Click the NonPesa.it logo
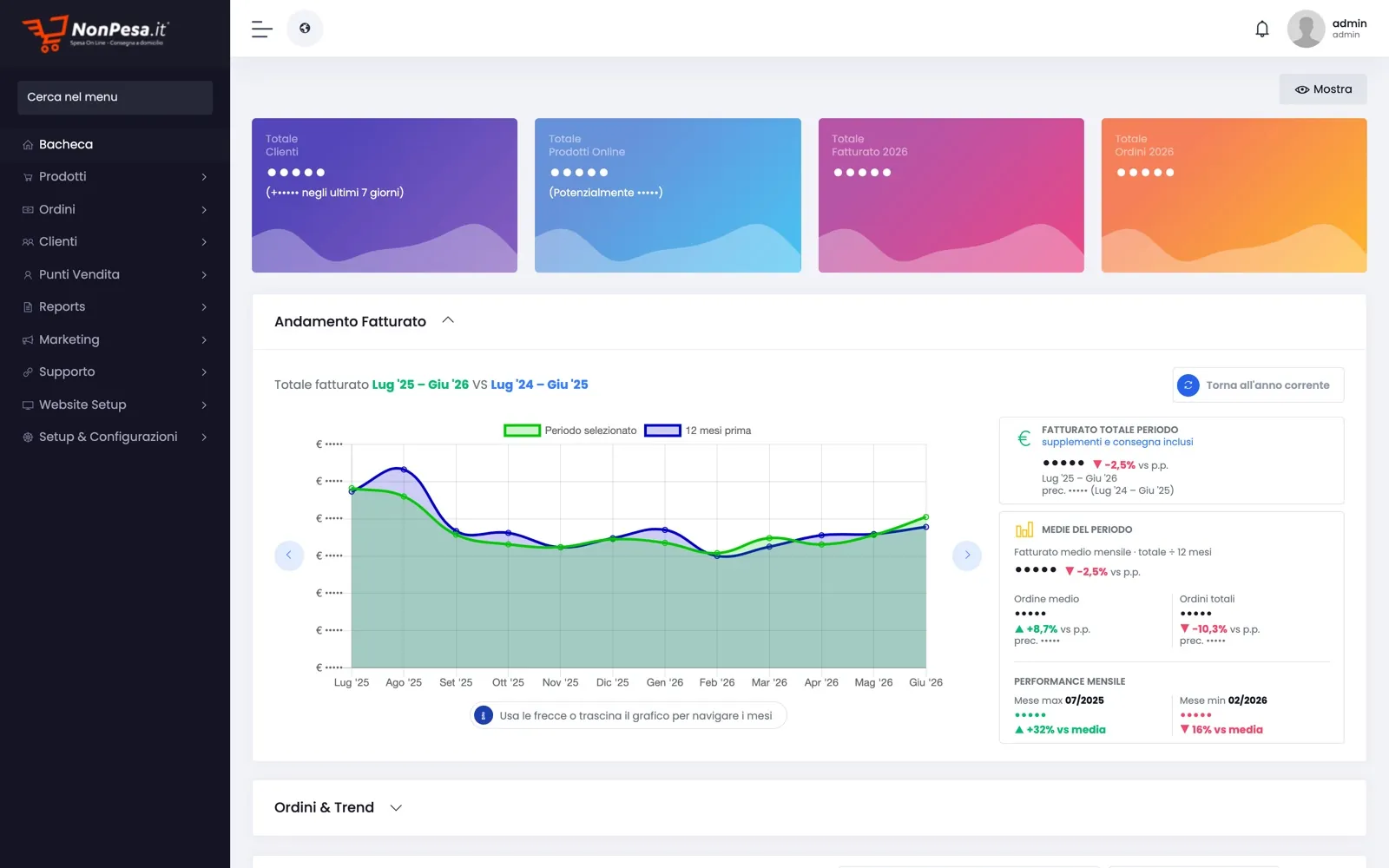 tap(95, 33)
